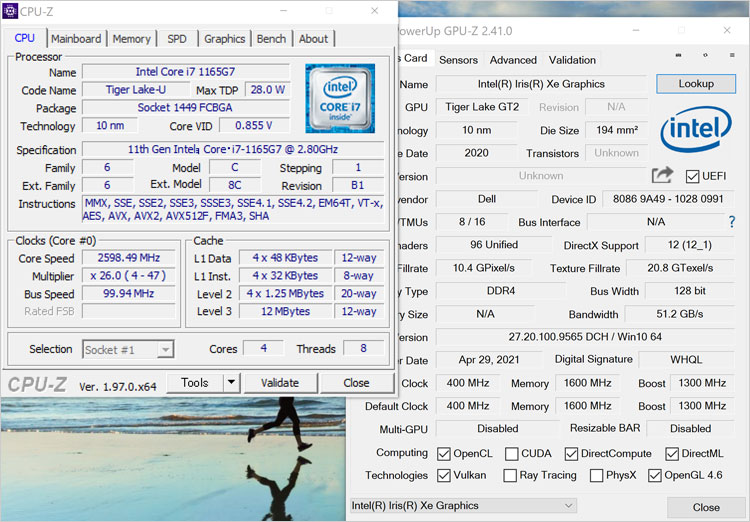Toggle the CUDA checkbox
This screenshot has width=750, height=522.
pos(511,454)
